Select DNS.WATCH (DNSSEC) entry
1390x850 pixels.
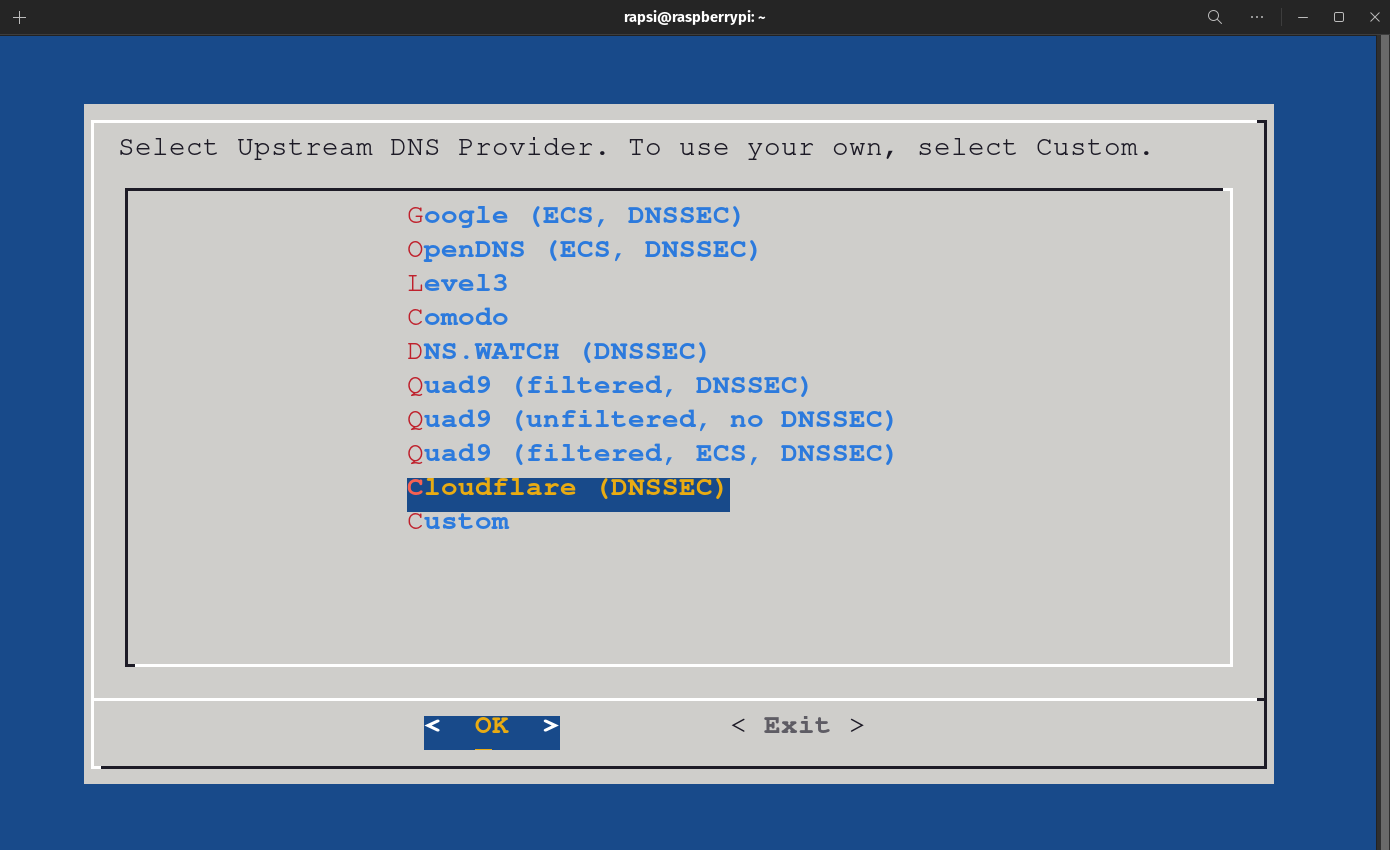point(558,352)
